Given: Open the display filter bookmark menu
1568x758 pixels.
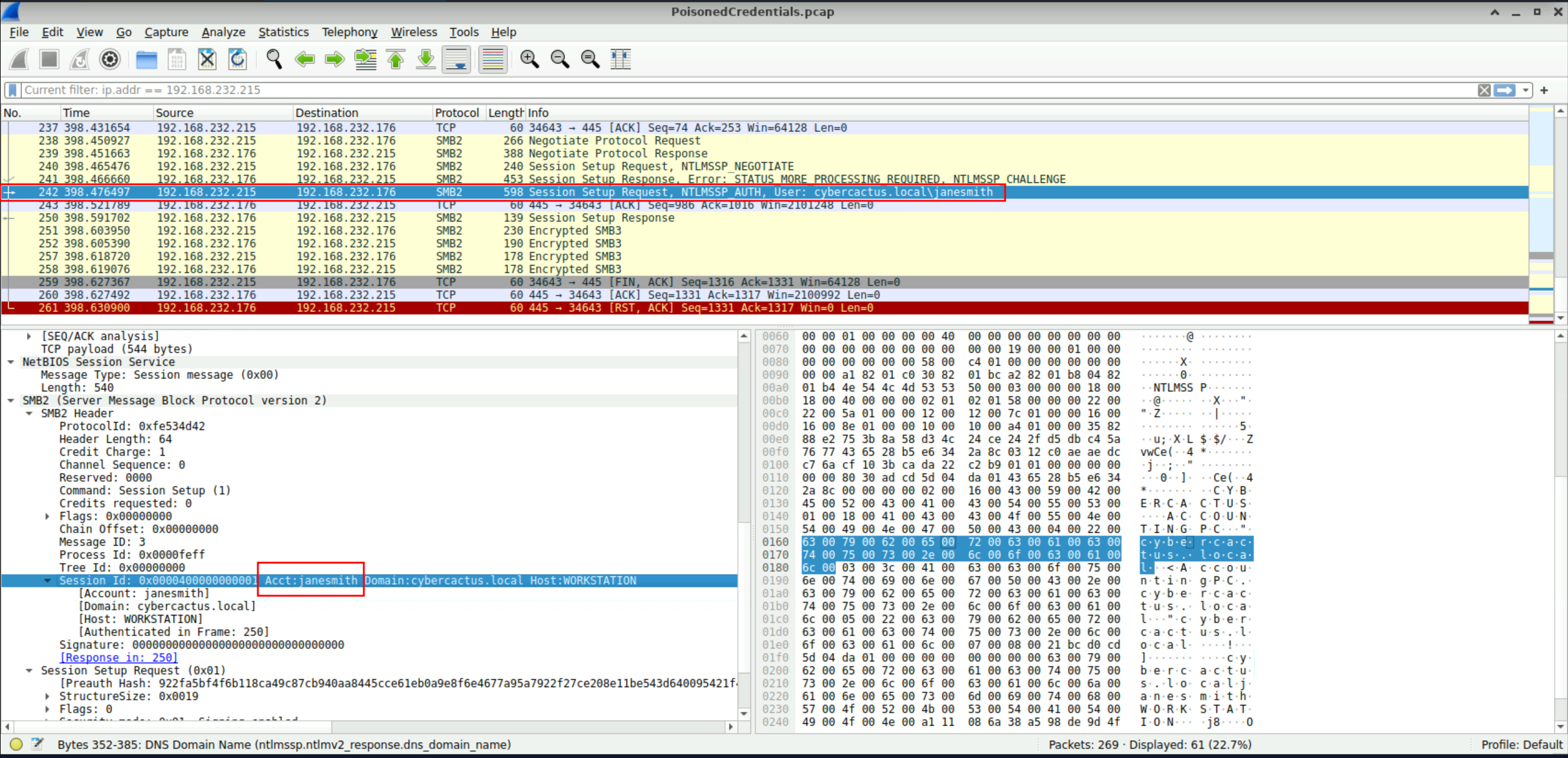Looking at the screenshot, I should point(12,91).
